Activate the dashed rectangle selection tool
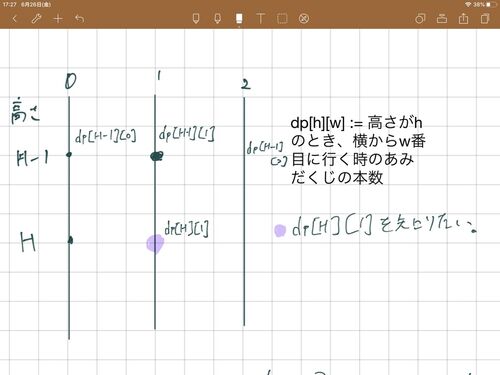Image resolution: width=500 pixels, height=375 pixels. pos(282,18)
